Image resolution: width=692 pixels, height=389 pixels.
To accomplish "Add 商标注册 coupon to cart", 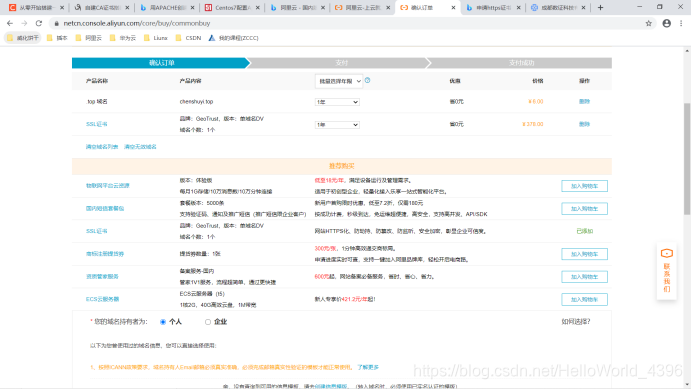I will (x=584, y=254).
